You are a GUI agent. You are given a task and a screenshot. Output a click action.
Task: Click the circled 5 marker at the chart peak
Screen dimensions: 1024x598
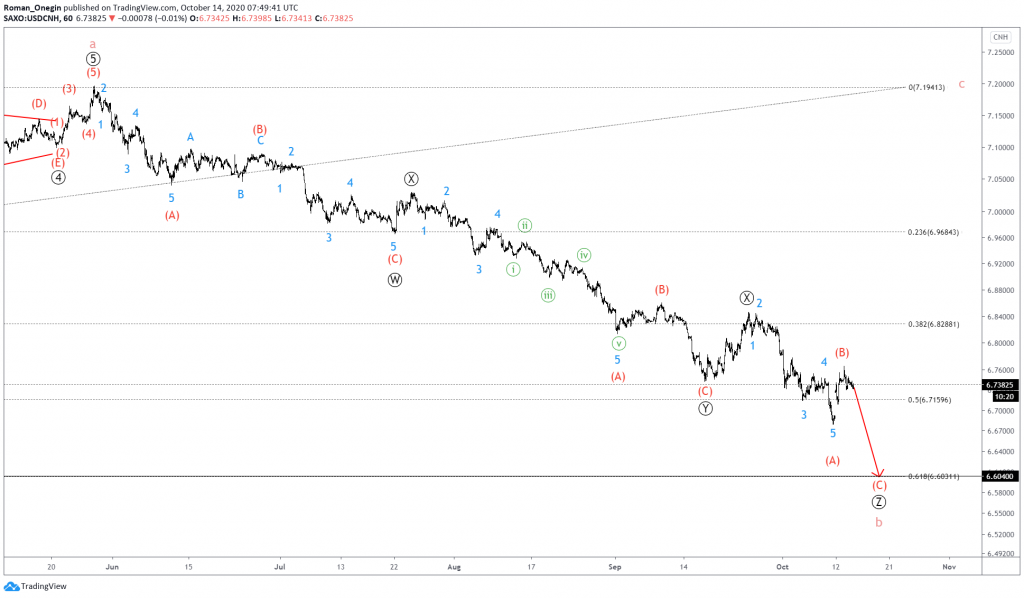point(93,58)
